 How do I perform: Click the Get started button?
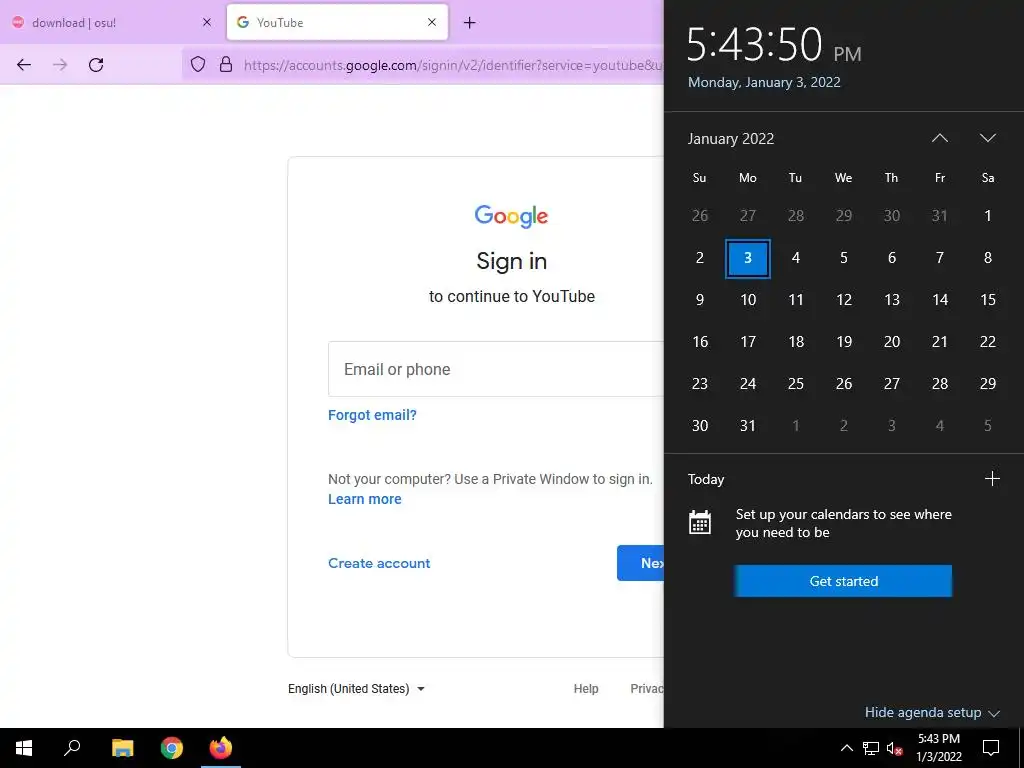point(843,581)
